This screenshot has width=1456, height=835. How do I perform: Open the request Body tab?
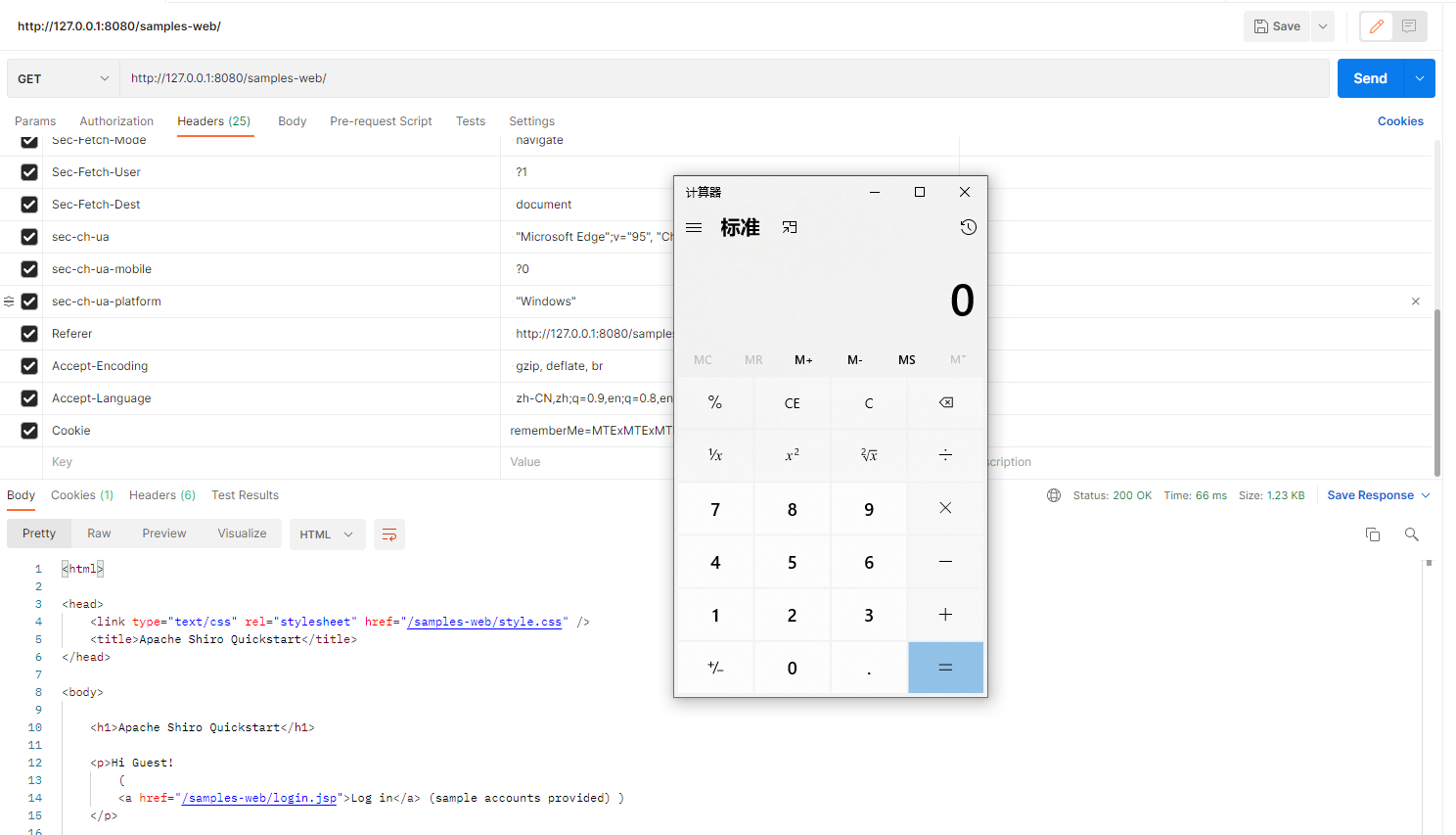(x=292, y=121)
